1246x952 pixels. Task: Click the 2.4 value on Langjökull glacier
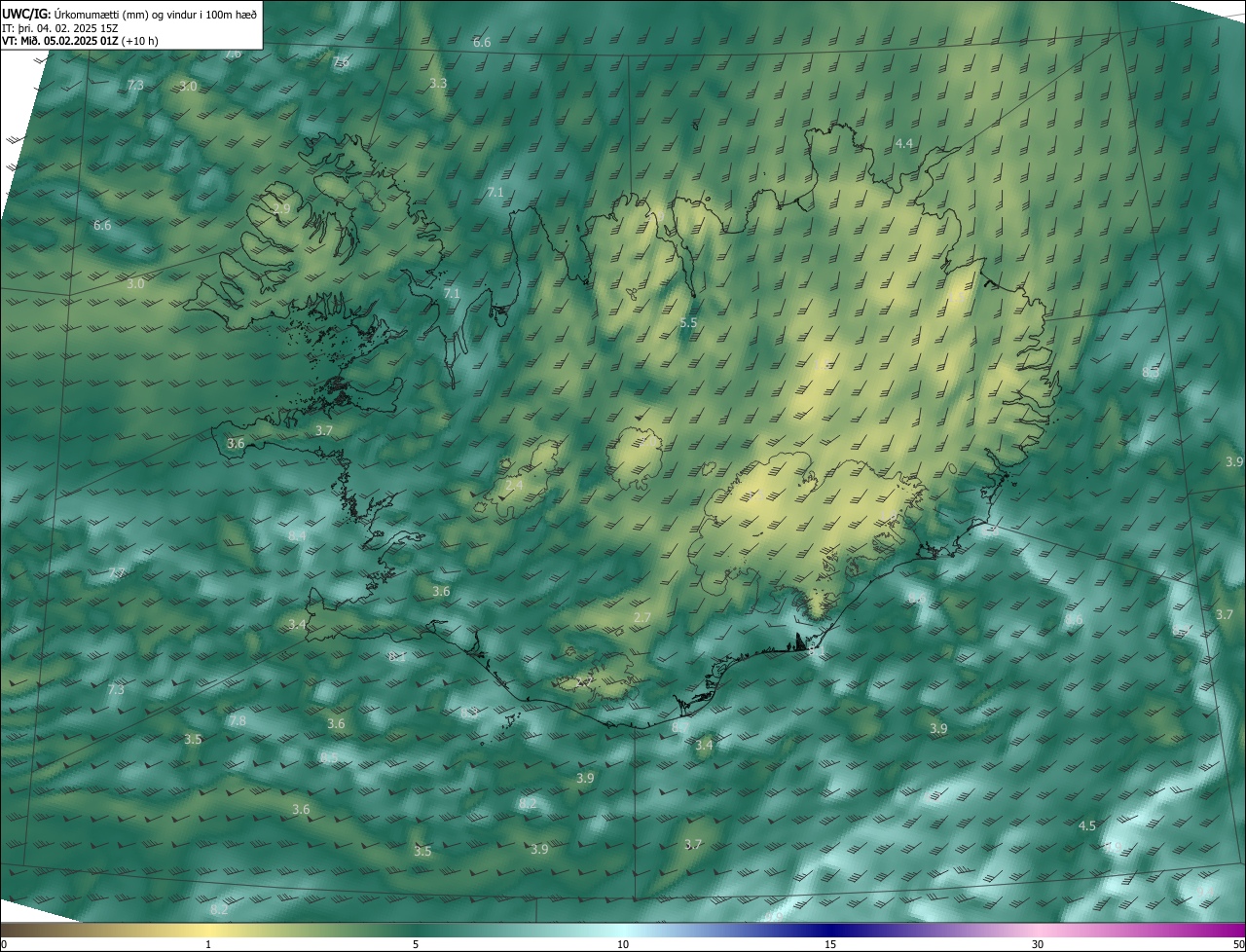pos(514,484)
